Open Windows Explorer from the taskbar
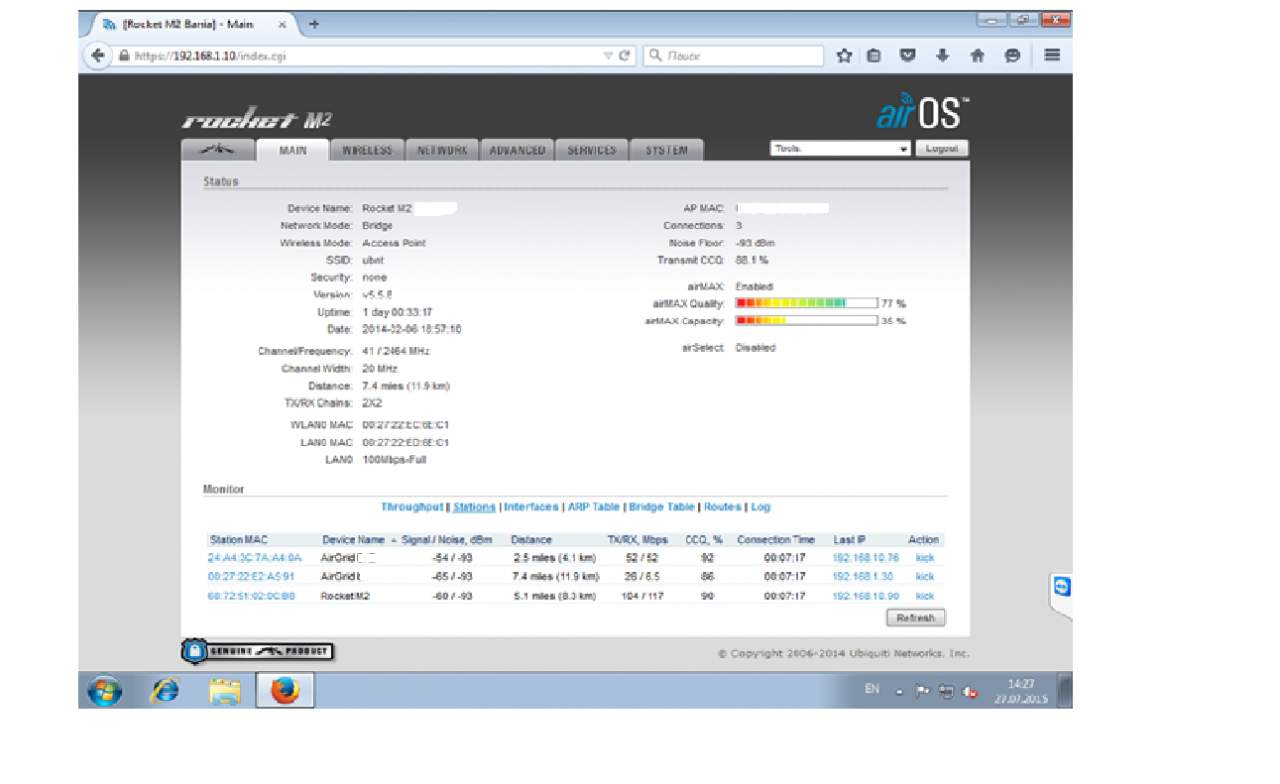This screenshot has width=1280, height=784. (x=225, y=690)
